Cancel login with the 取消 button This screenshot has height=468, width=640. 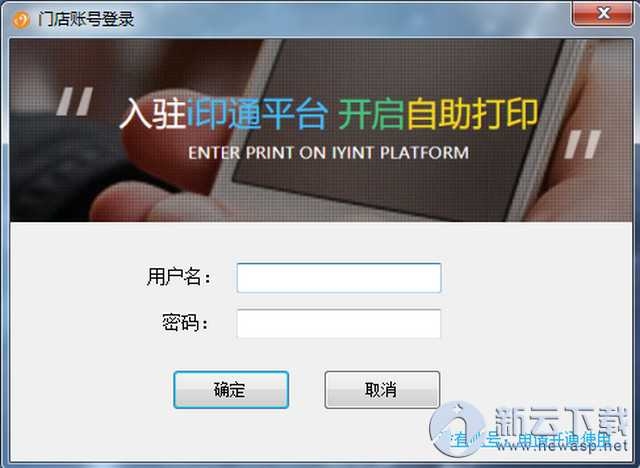[x=382, y=390]
